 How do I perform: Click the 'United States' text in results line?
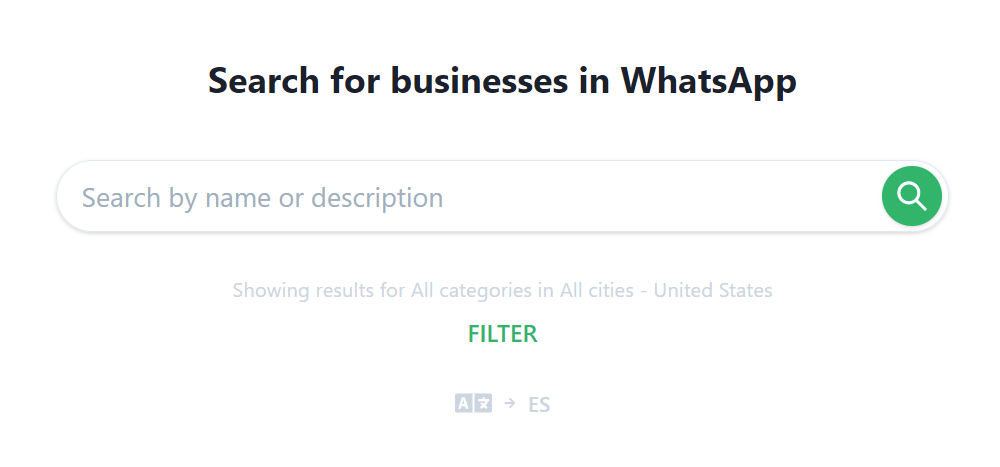(713, 290)
